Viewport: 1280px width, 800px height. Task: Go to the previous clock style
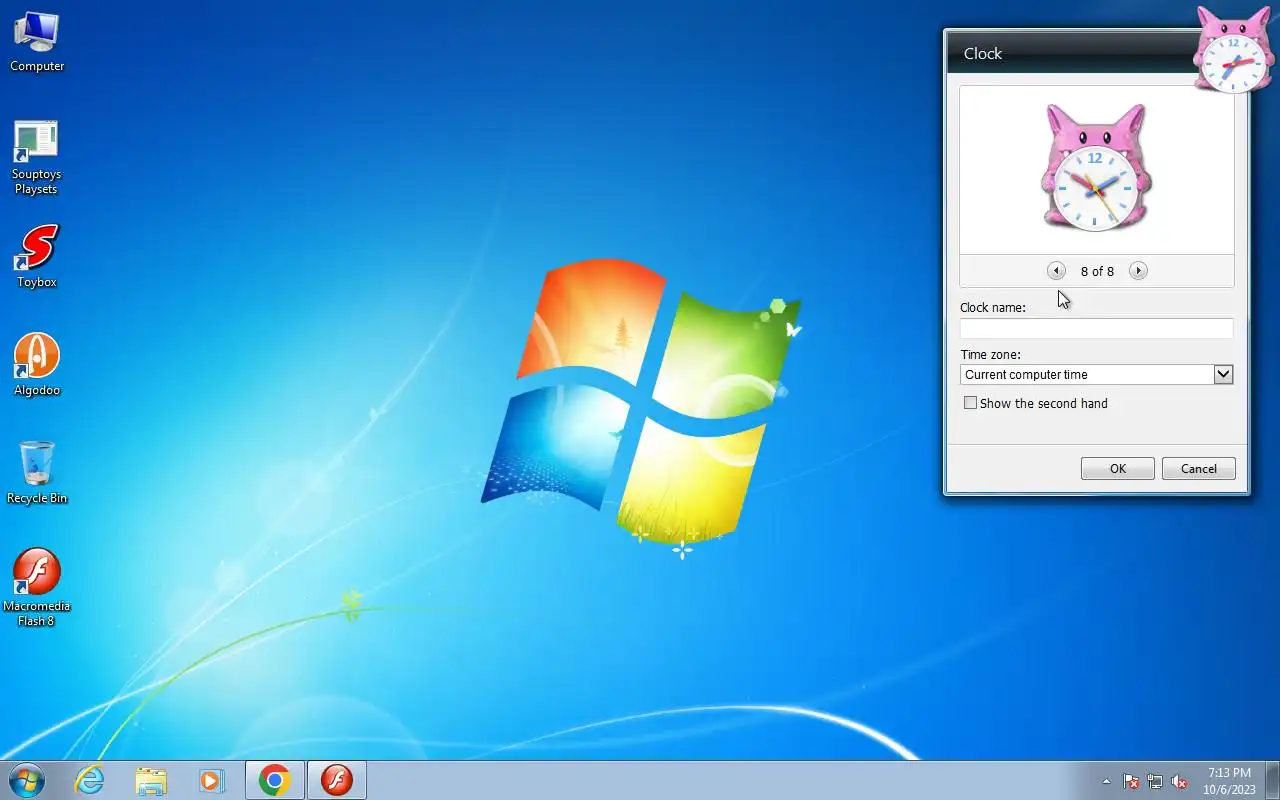coord(1056,271)
